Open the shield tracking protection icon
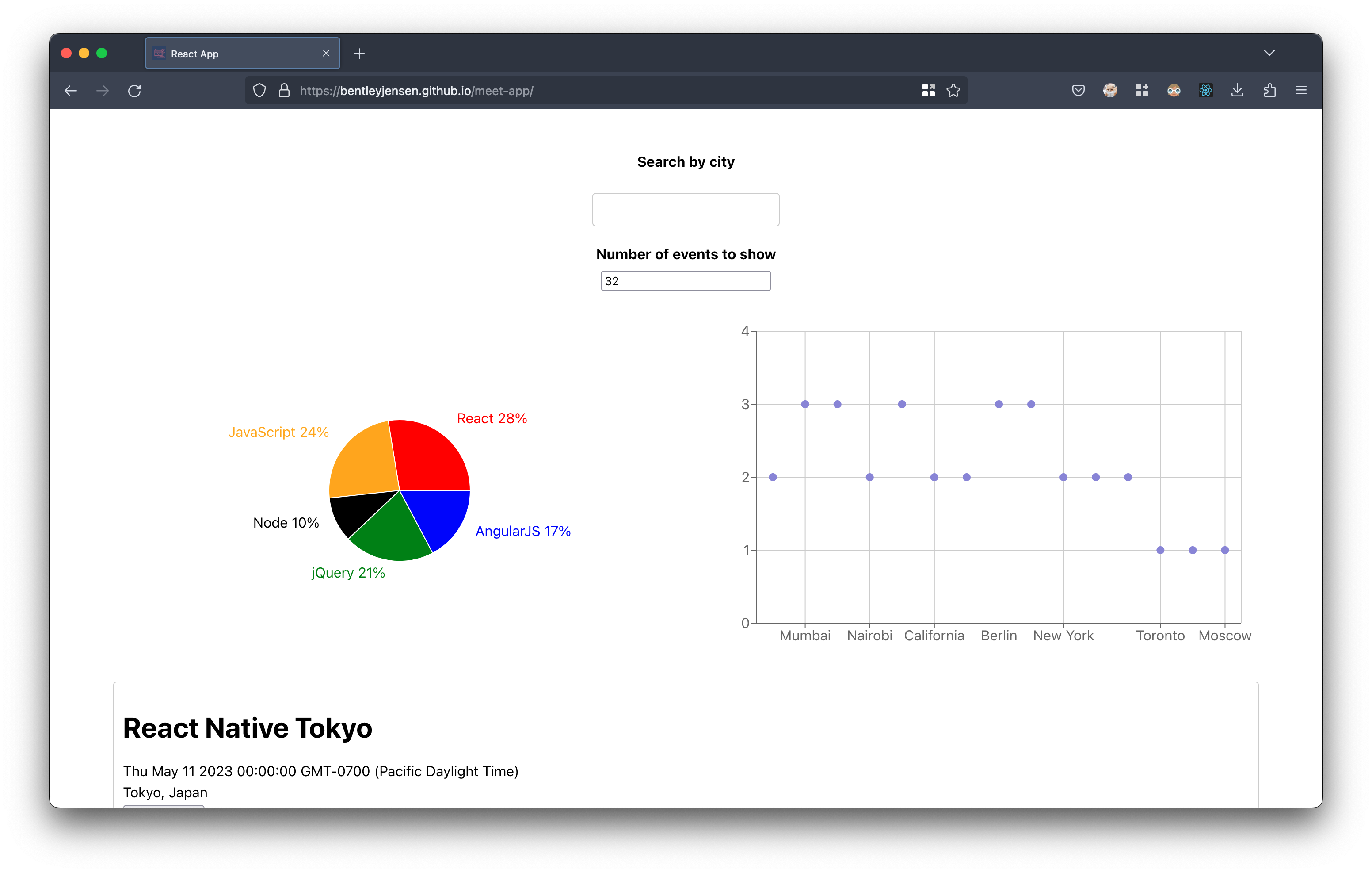 (259, 91)
